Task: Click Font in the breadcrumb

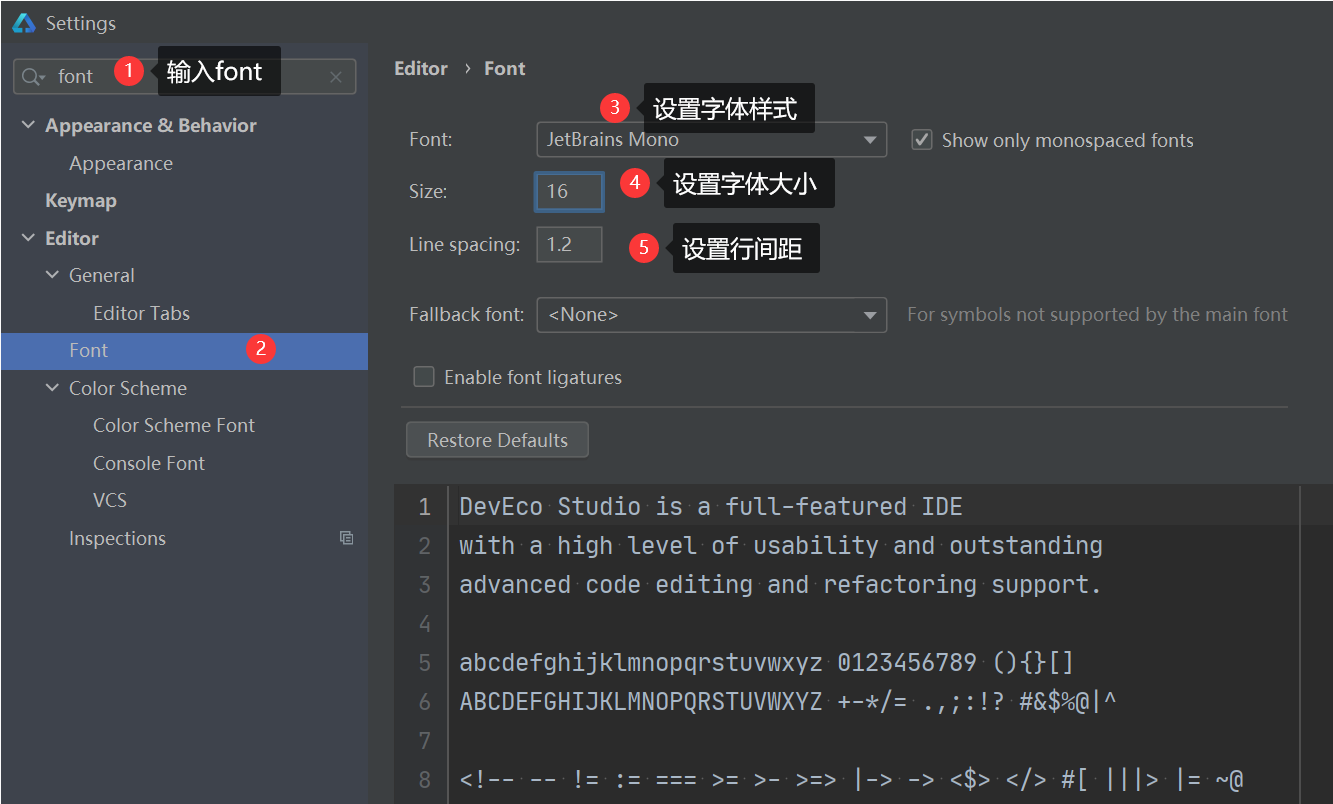Action: click(505, 69)
